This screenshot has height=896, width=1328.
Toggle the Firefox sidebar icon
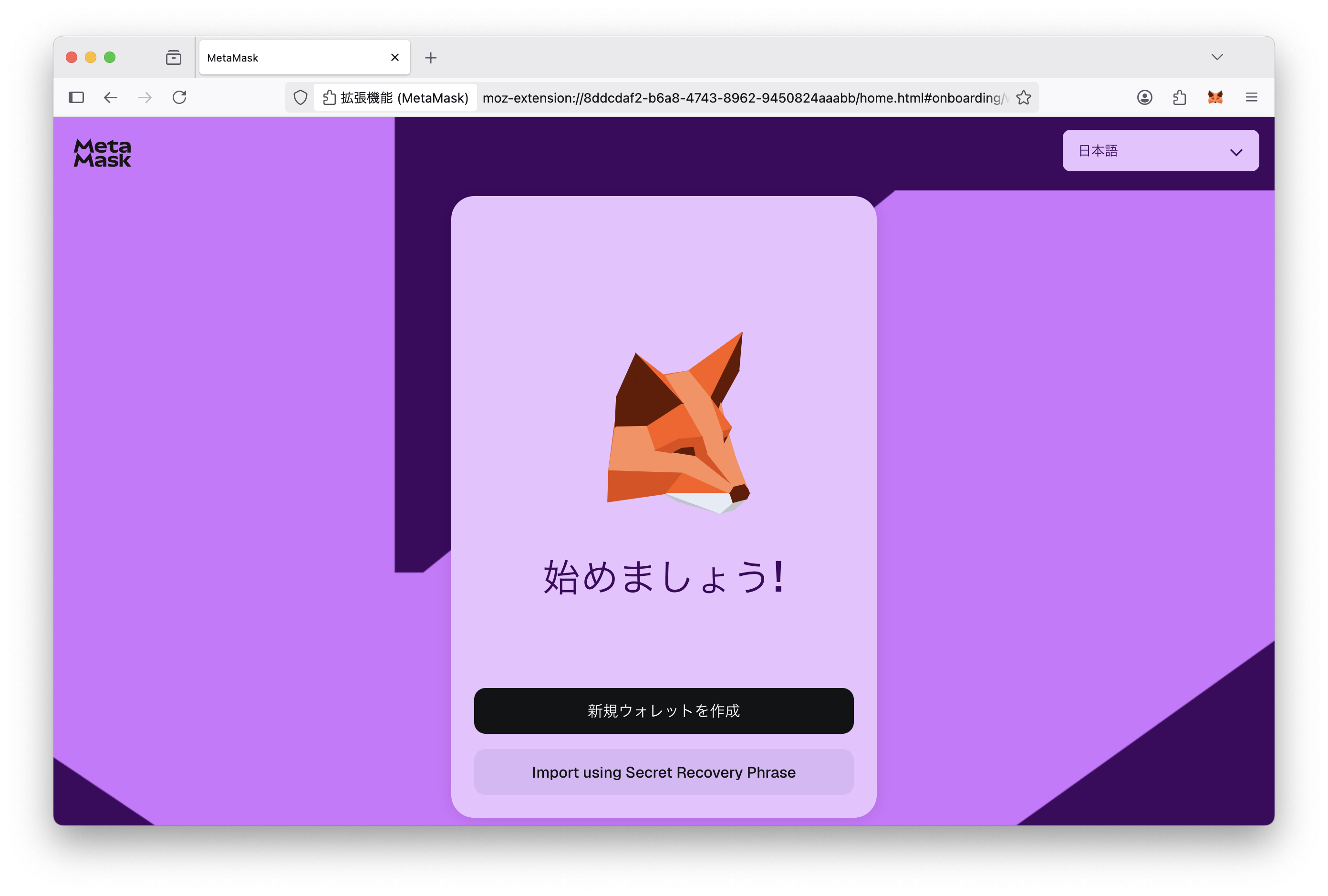pos(76,98)
